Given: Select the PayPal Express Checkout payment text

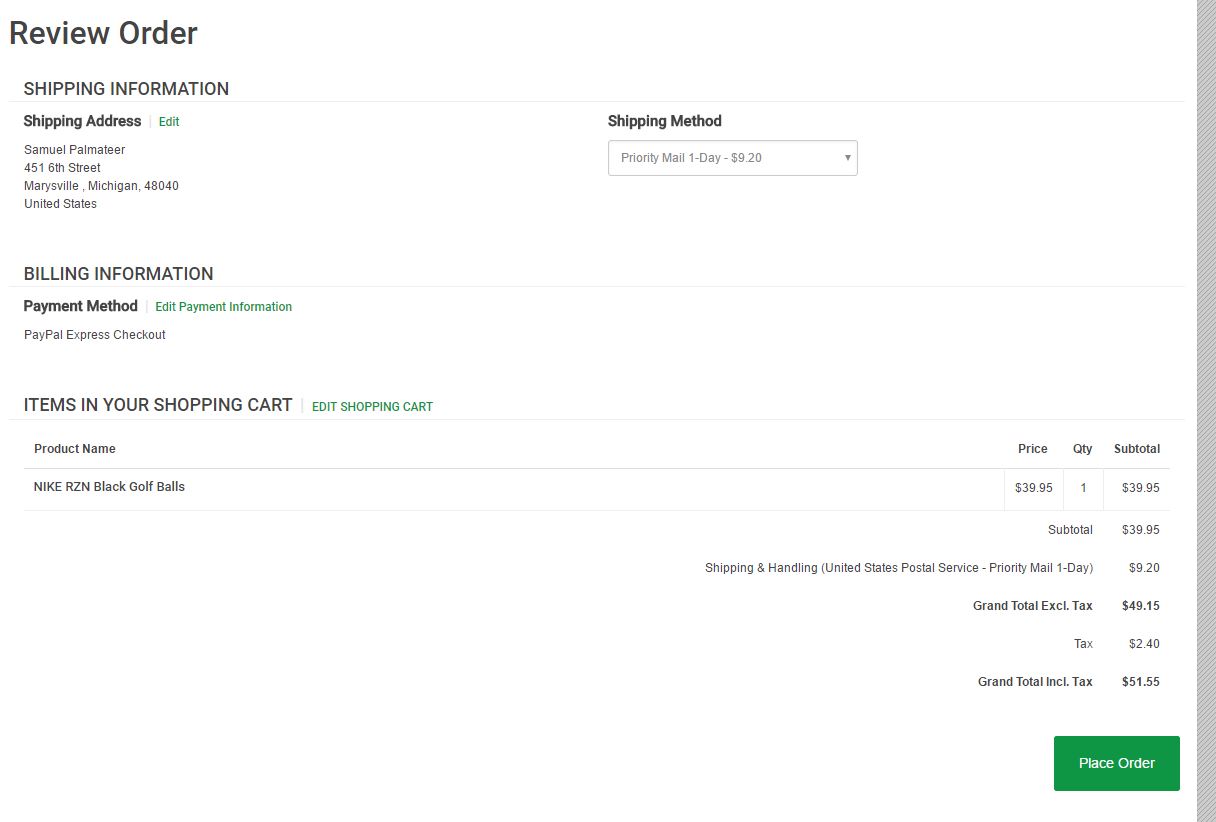Looking at the screenshot, I should (94, 335).
